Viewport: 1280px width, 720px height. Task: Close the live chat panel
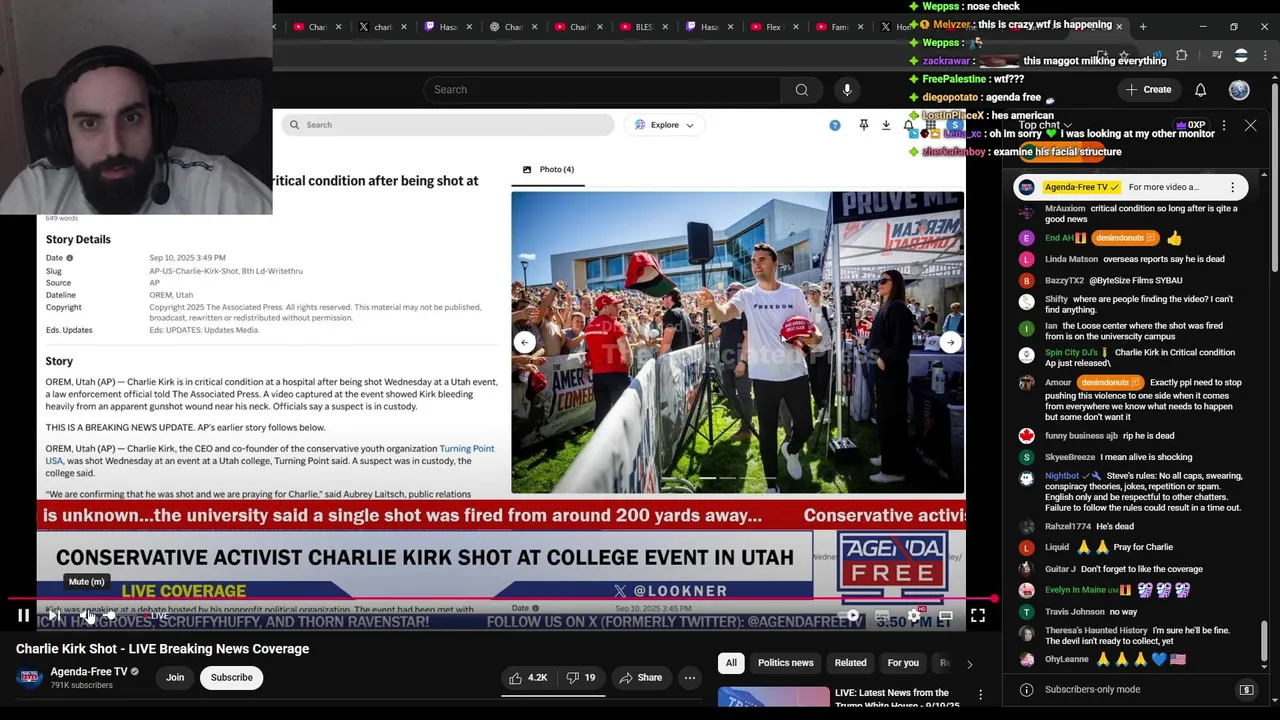1250,125
